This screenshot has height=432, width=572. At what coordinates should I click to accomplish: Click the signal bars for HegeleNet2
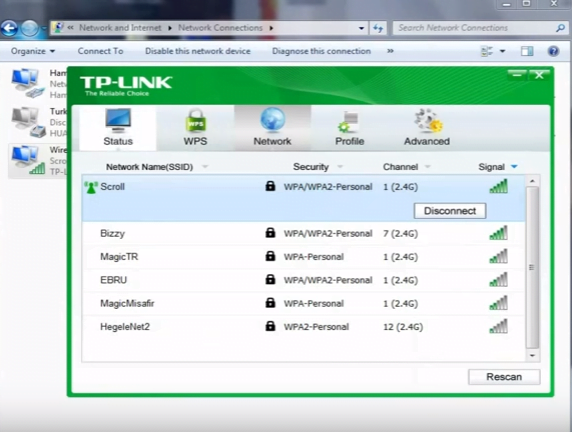coord(498,326)
